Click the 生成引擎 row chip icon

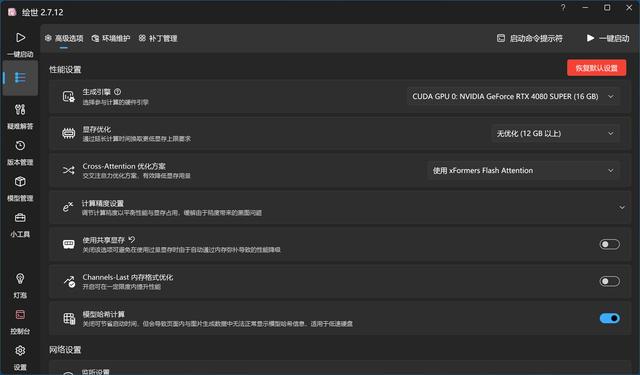point(69,96)
